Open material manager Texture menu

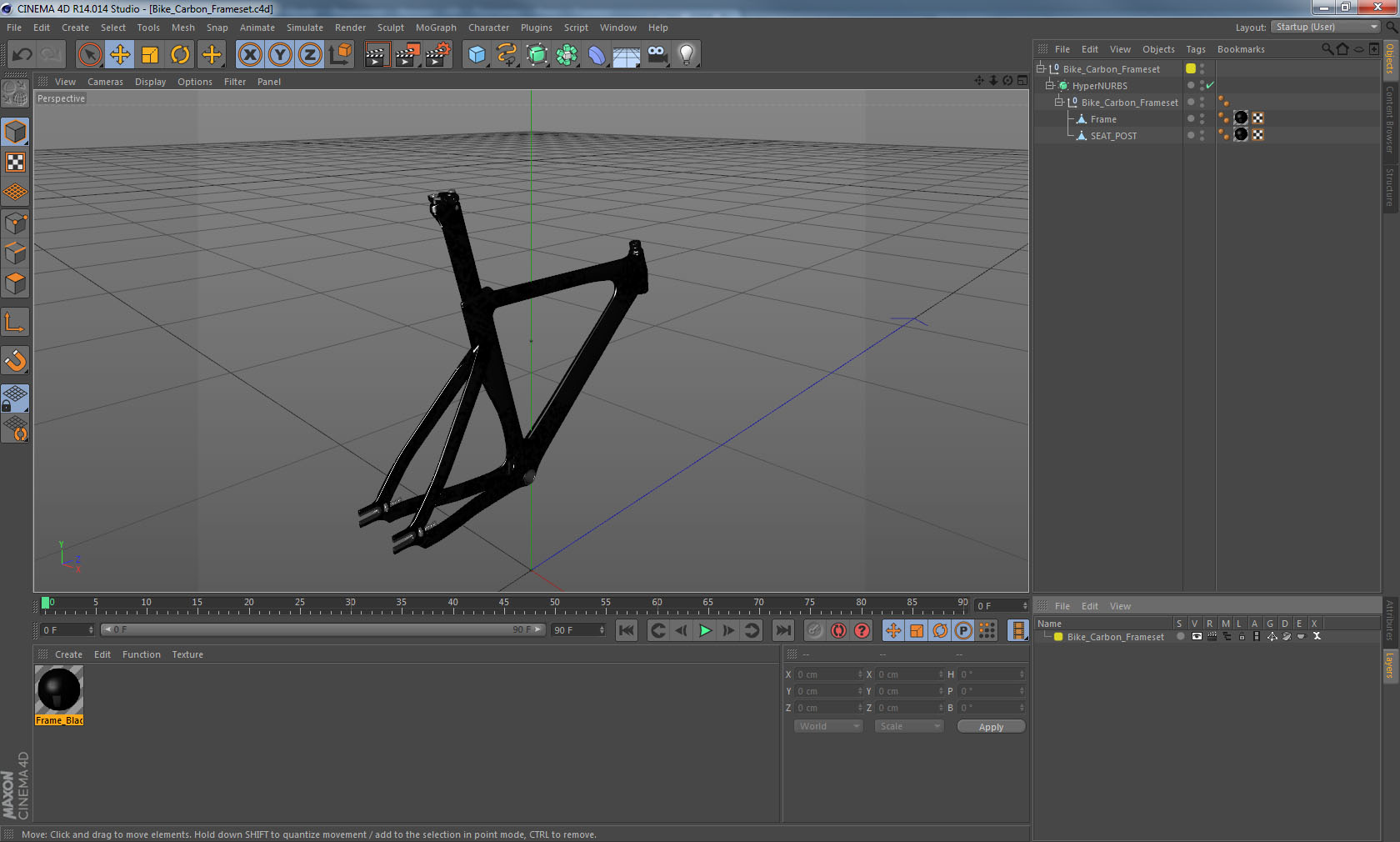point(187,654)
